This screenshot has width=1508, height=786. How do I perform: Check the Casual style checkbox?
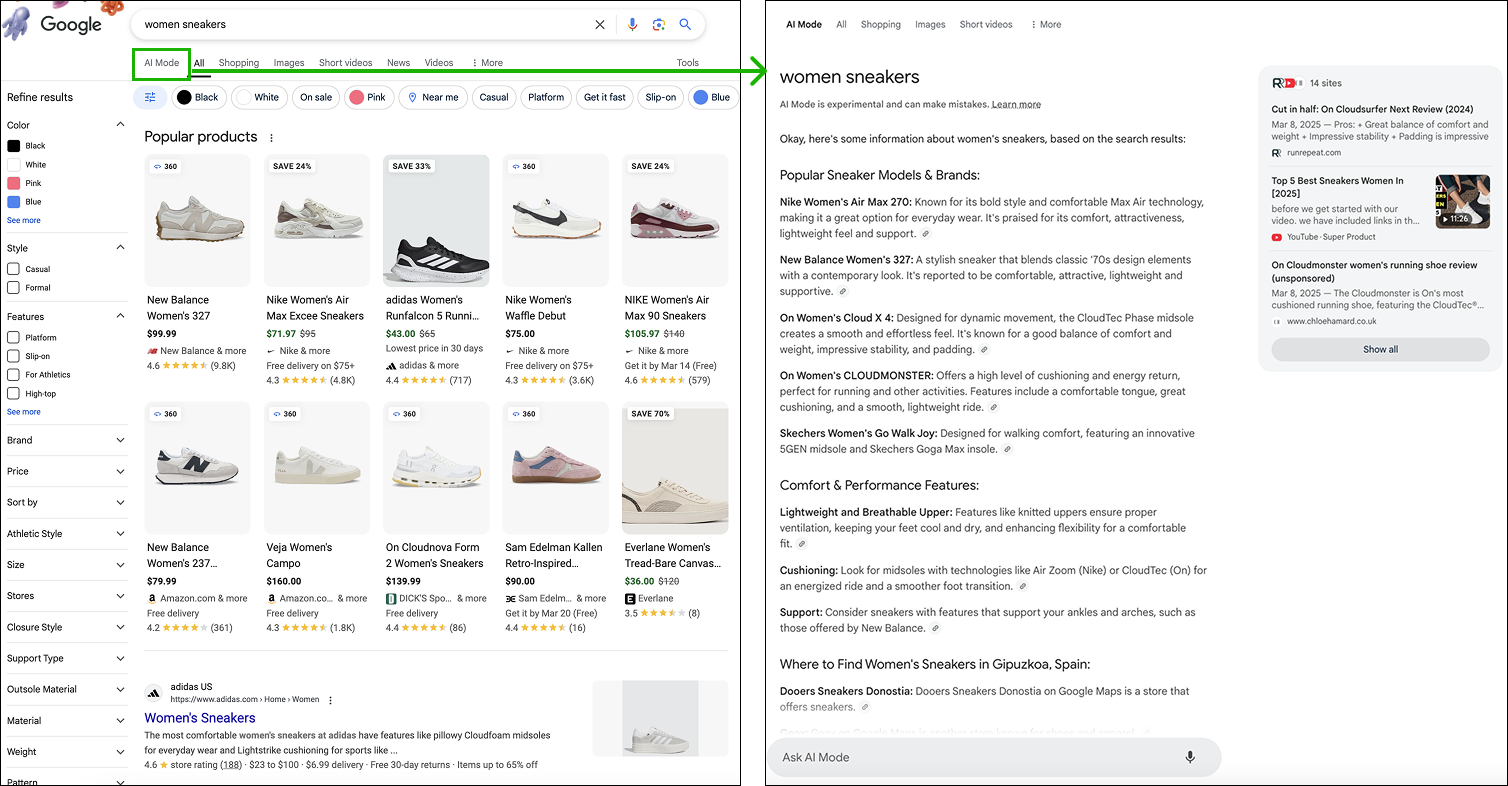(x=13, y=269)
